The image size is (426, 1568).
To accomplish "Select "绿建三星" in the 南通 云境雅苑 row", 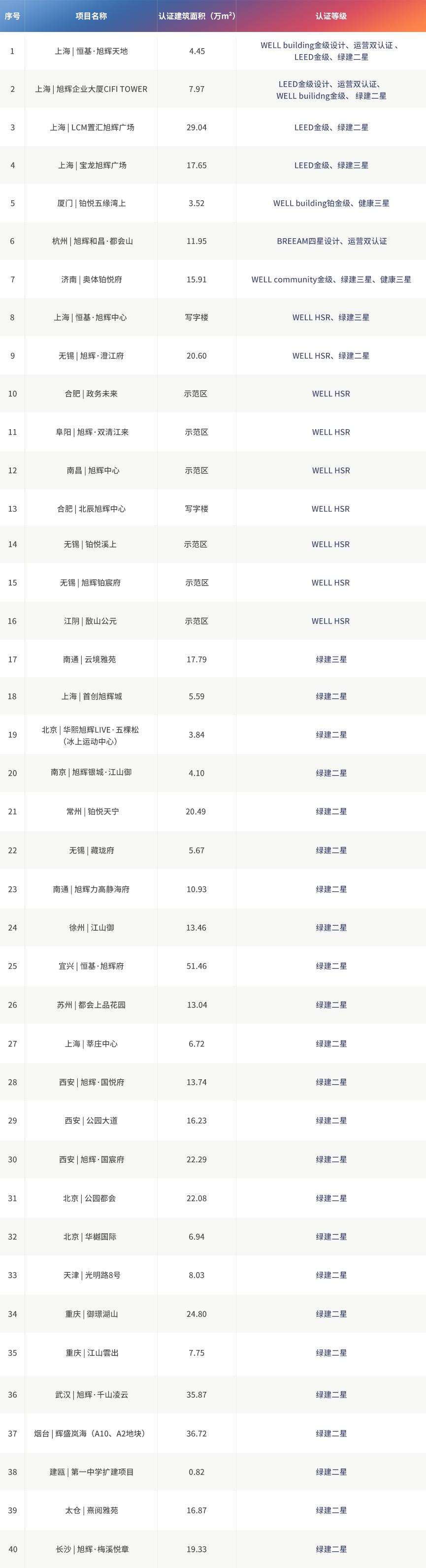I will (331, 659).
